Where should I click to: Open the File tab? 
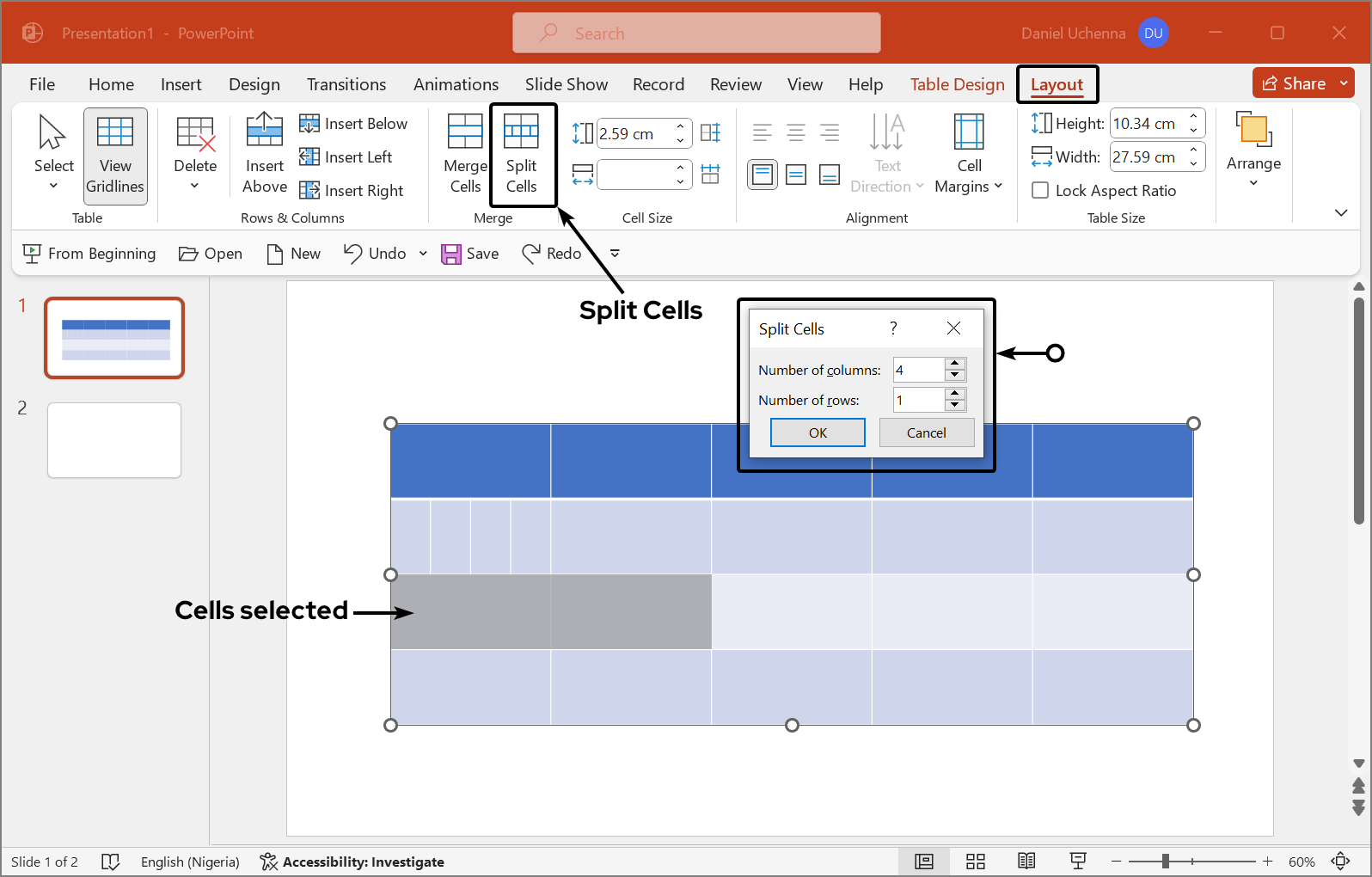pos(42,84)
